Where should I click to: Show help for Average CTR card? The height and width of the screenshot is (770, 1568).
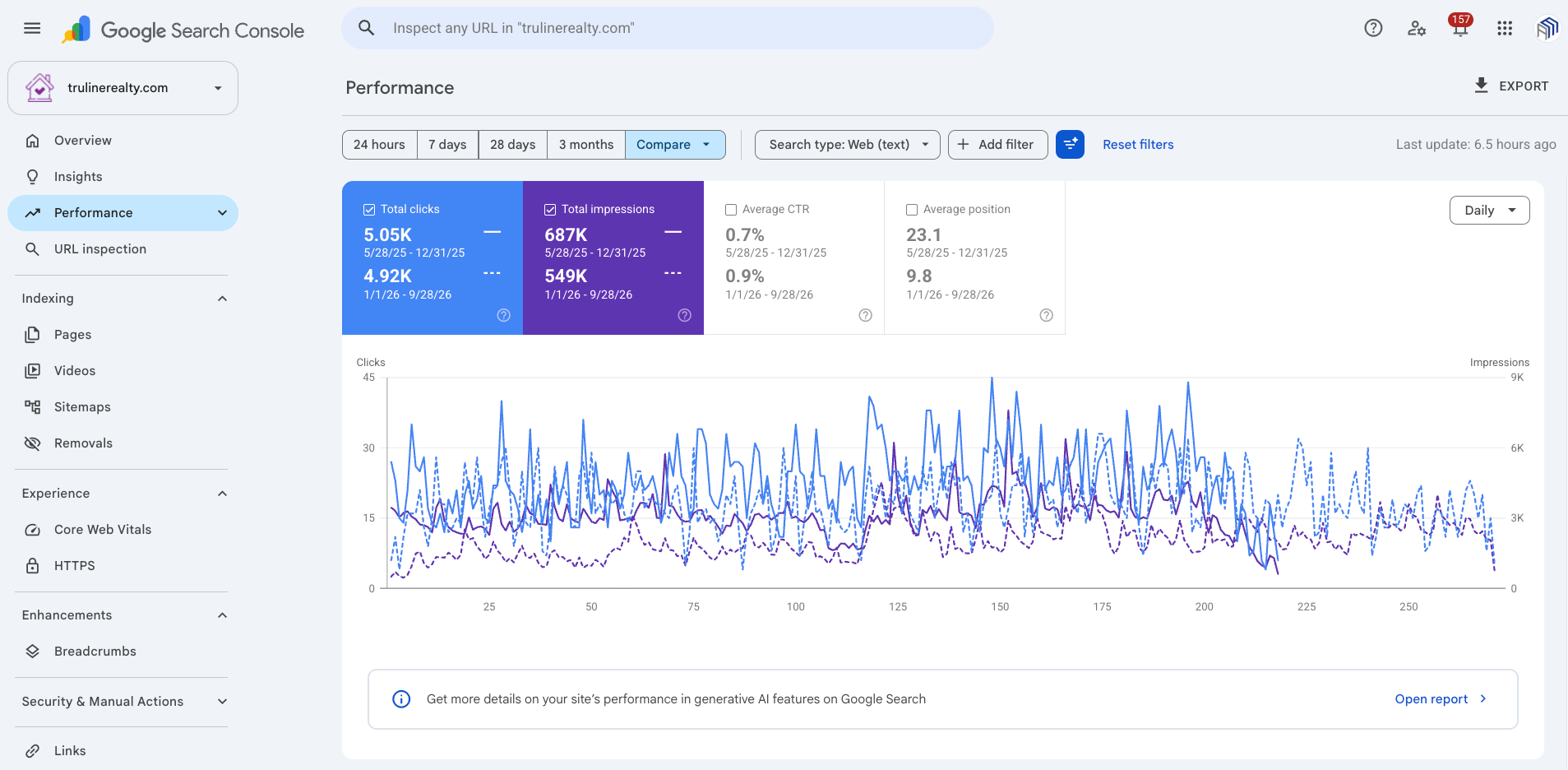point(866,315)
